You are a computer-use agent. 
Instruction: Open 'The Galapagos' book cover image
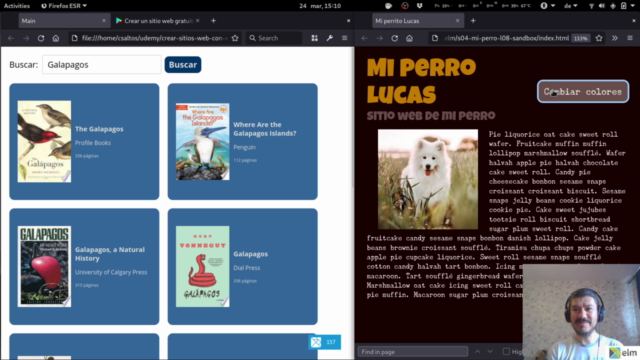(x=44, y=141)
